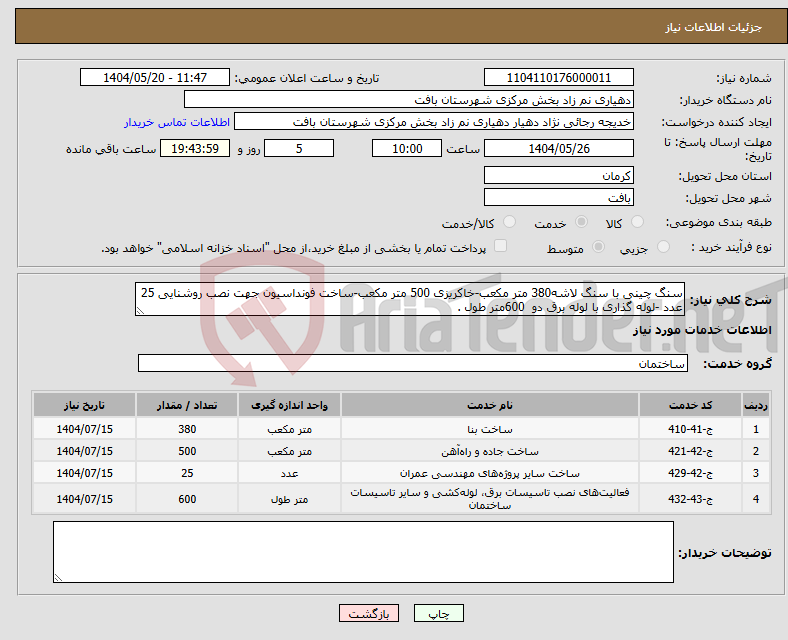Click ساخت سایر پروژه‌های مهندسی عمران cell
This screenshot has width=788, height=640.
click(490, 473)
